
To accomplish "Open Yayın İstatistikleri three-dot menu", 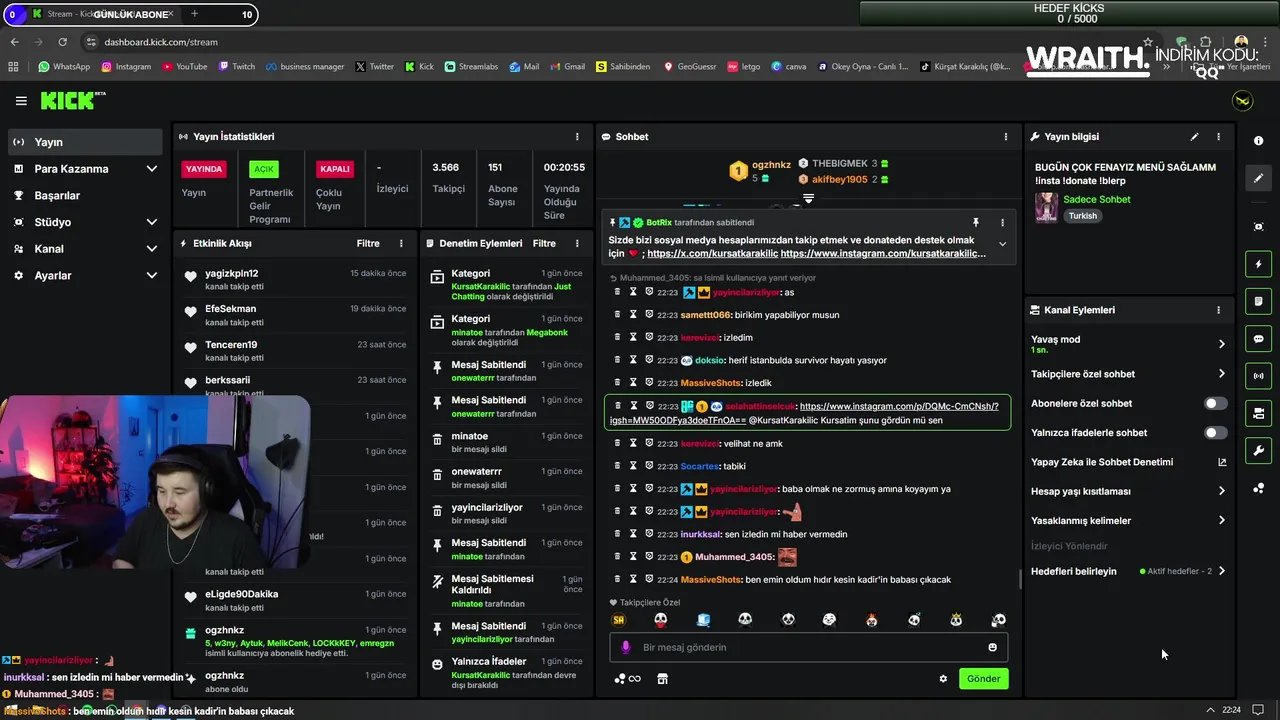I will [577, 137].
